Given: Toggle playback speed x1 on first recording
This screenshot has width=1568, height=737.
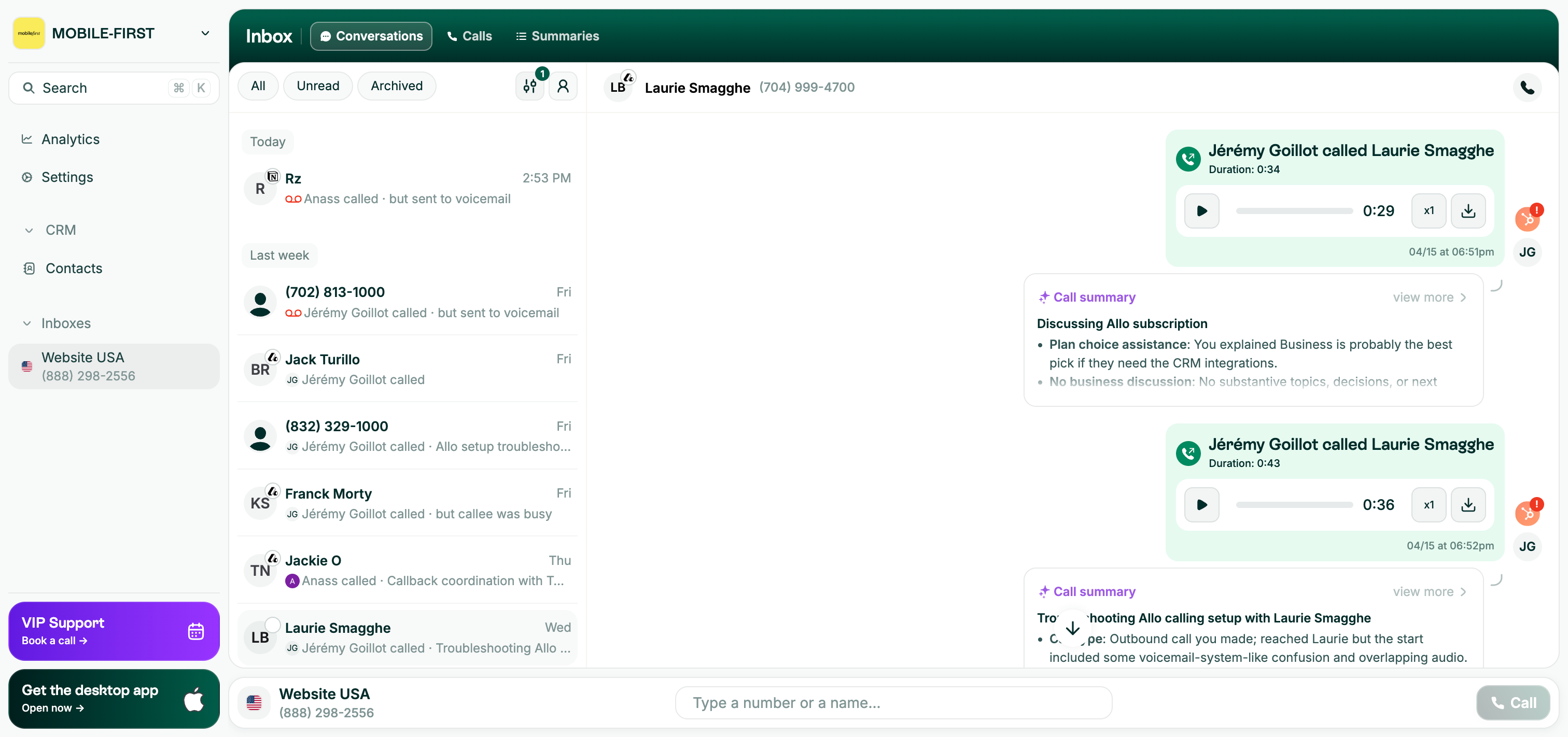Looking at the screenshot, I should point(1428,210).
